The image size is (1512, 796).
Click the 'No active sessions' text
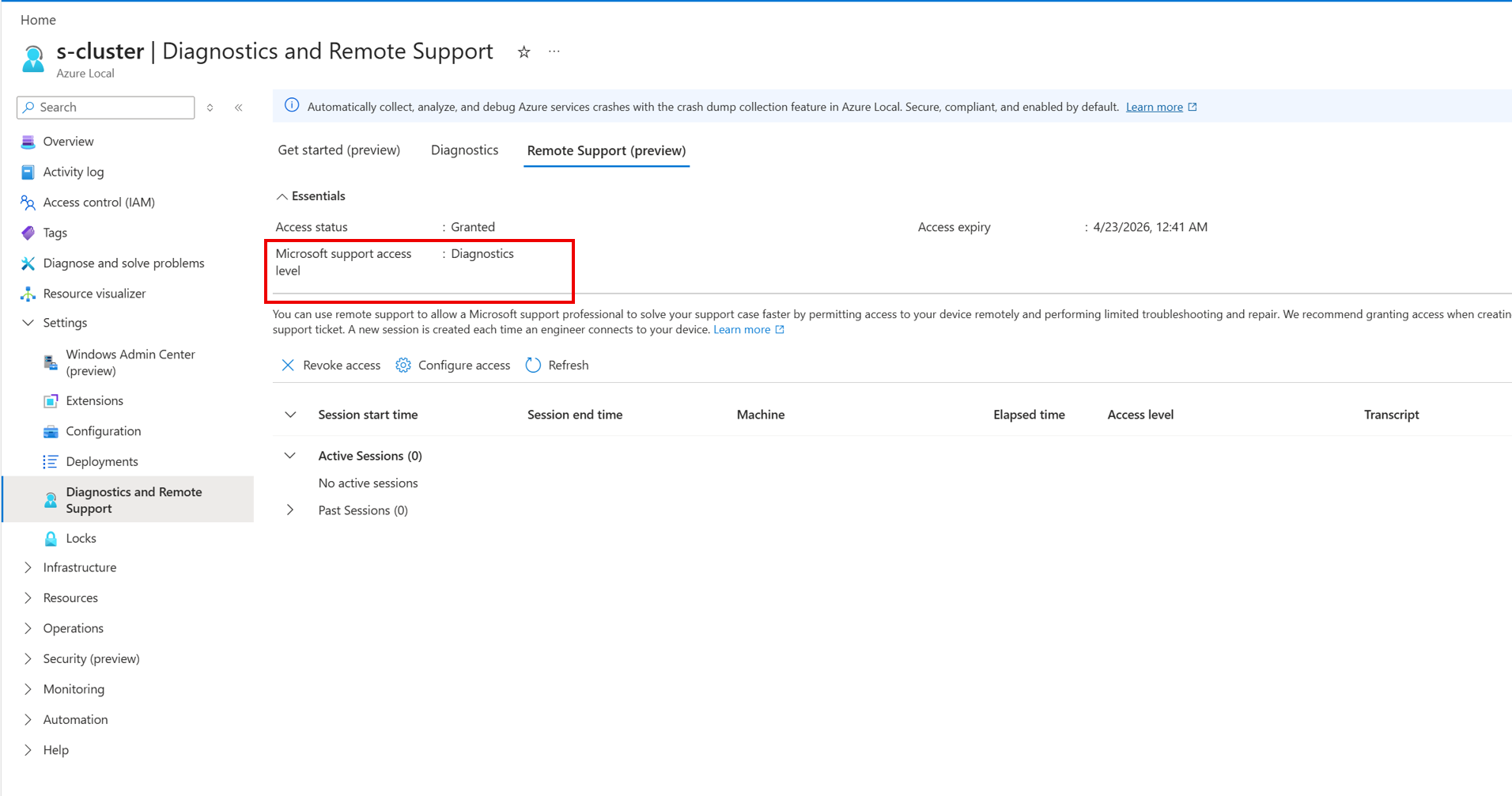tap(369, 483)
